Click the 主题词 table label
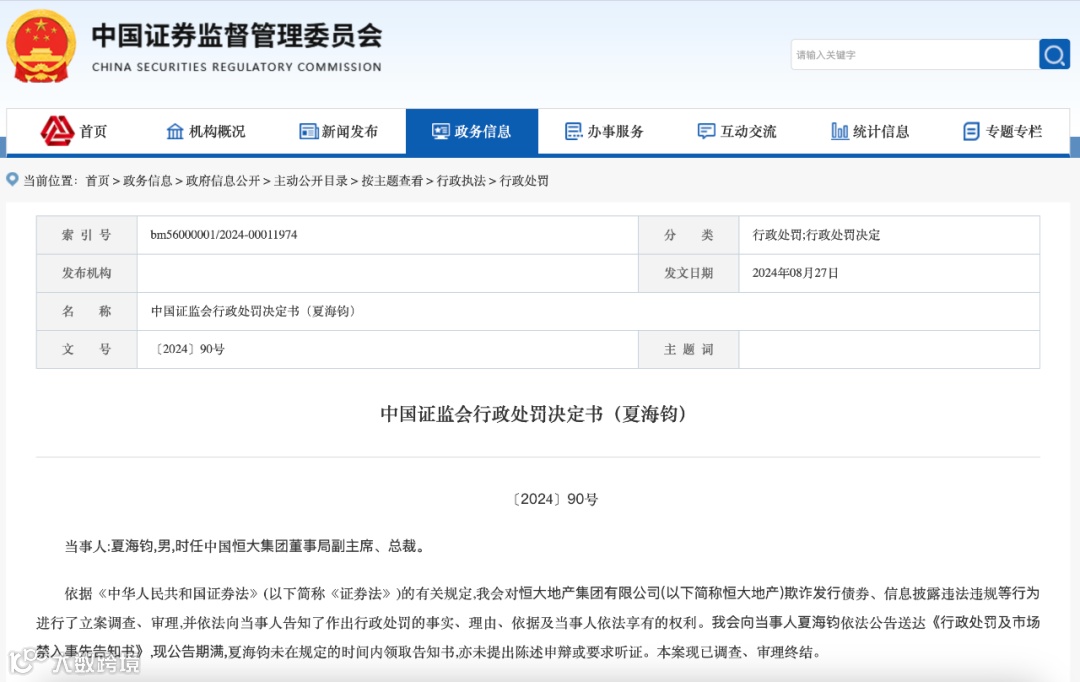This screenshot has height=682, width=1080. pyautogui.click(x=688, y=349)
